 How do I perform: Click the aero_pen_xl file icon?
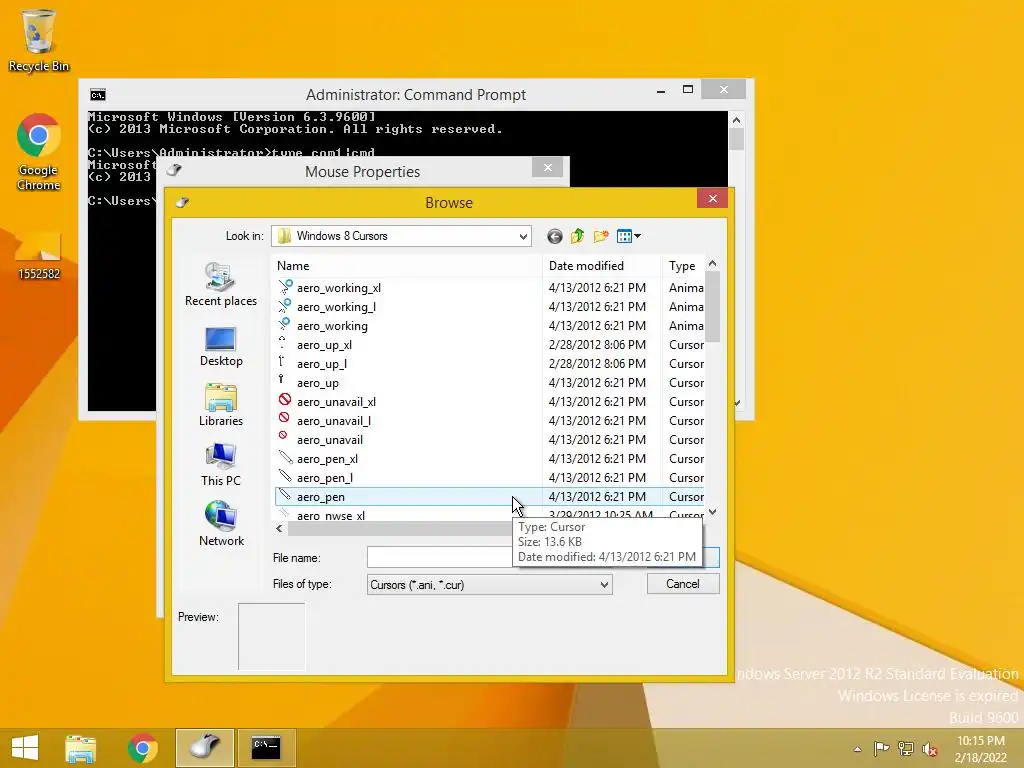click(285, 457)
